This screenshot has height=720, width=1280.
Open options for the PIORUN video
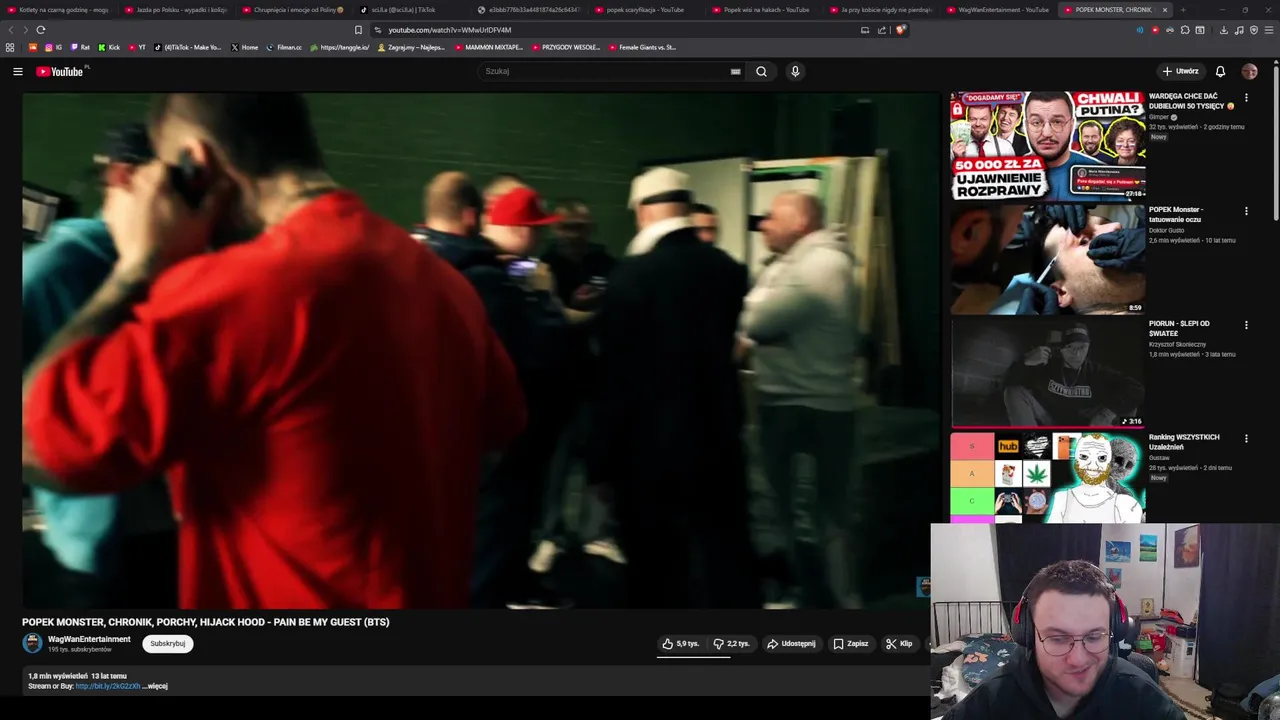(1246, 325)
